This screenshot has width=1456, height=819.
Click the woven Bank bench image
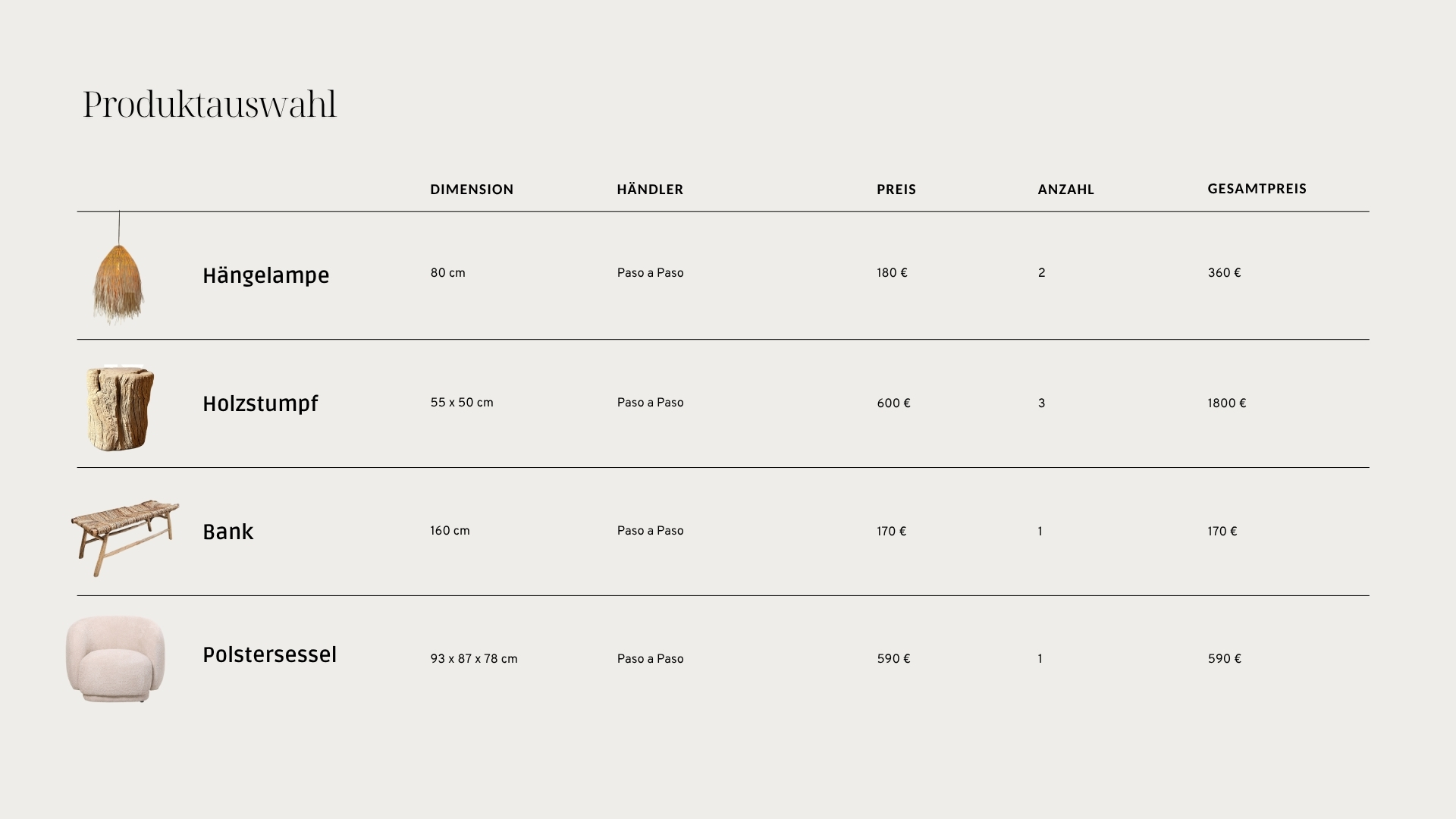[125, 537]
